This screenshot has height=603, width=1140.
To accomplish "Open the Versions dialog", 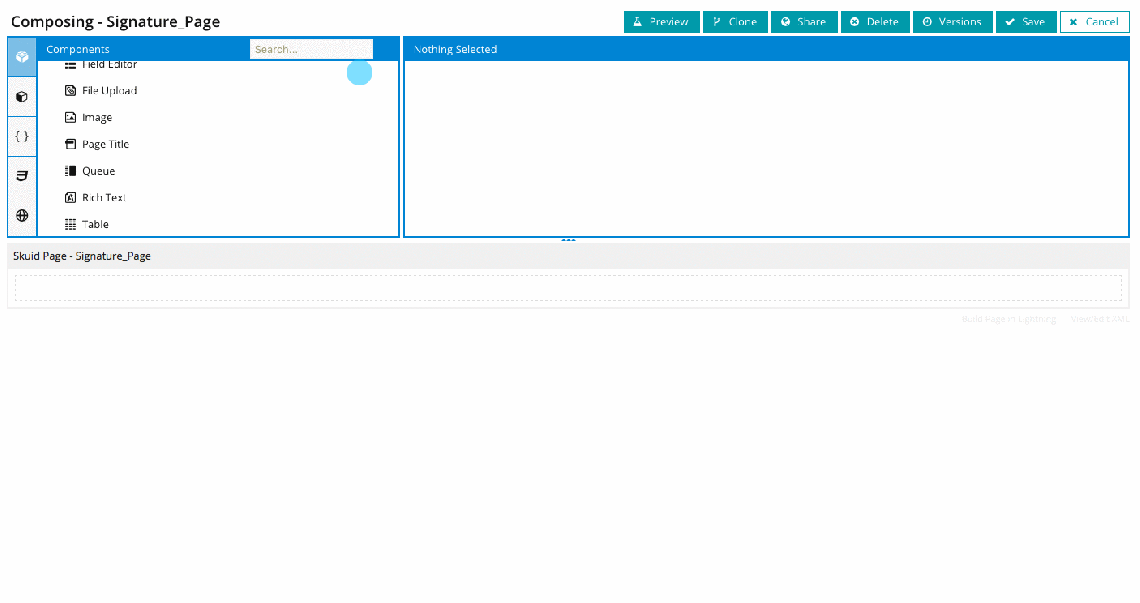I will [x=952, y=21].
